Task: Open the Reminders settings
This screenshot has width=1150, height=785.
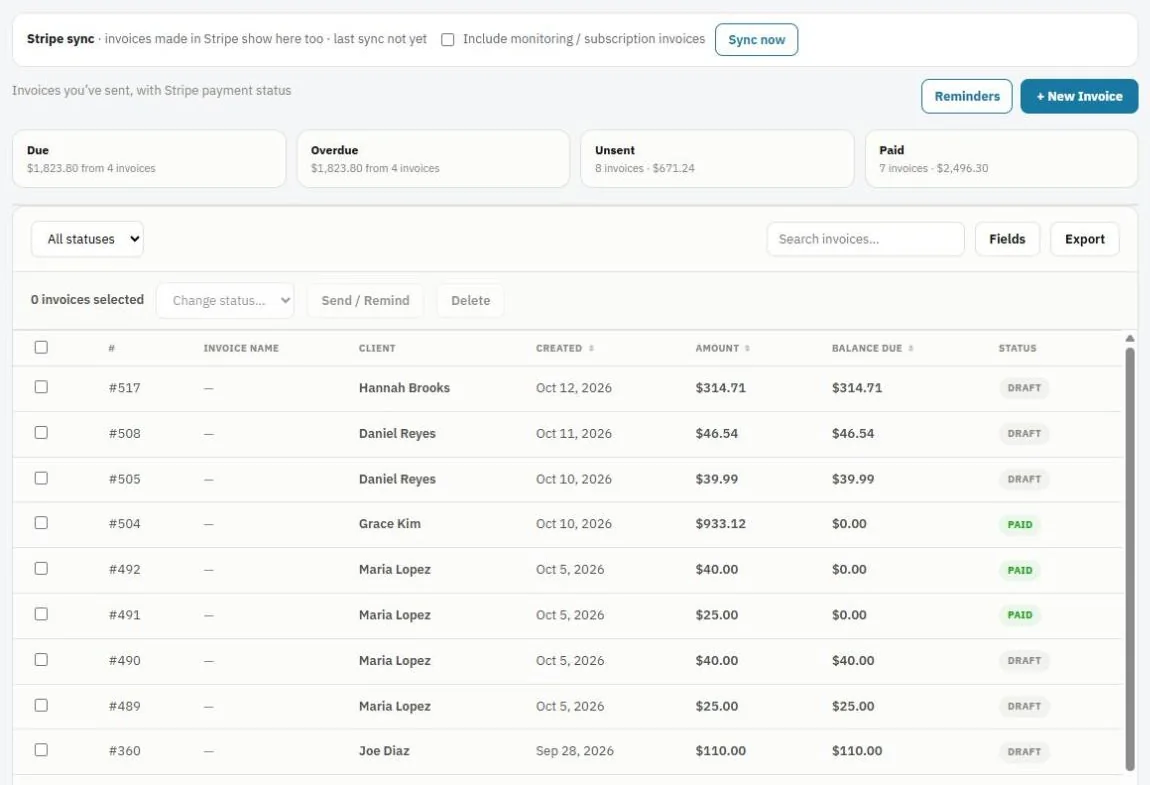Action: (967, 96)
